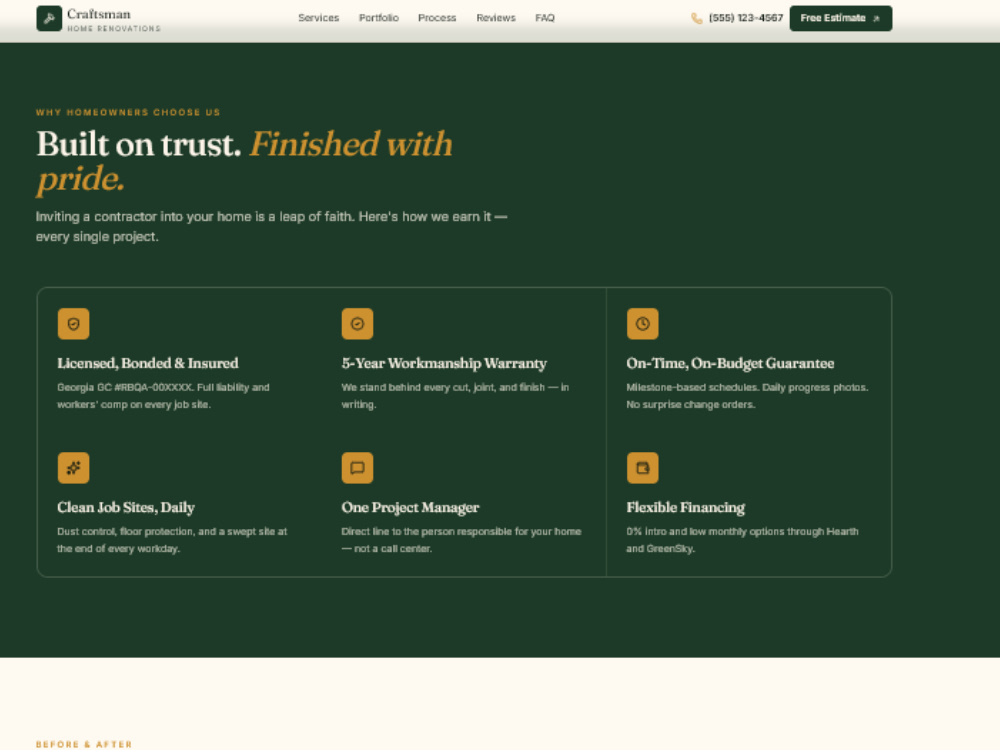Open the Portfolio nav item

(x=379, y=18)
